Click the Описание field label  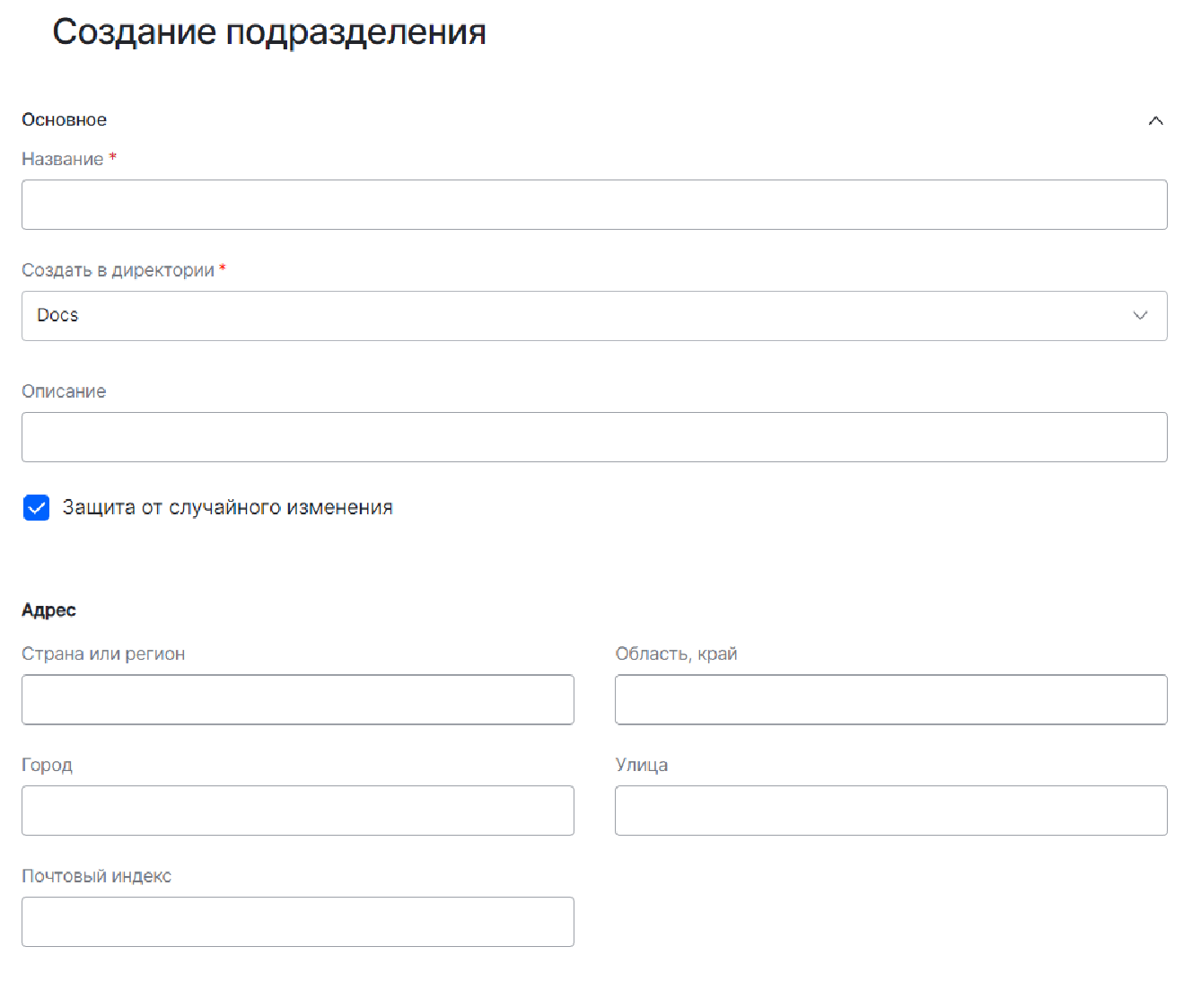(x=64, y=391)
